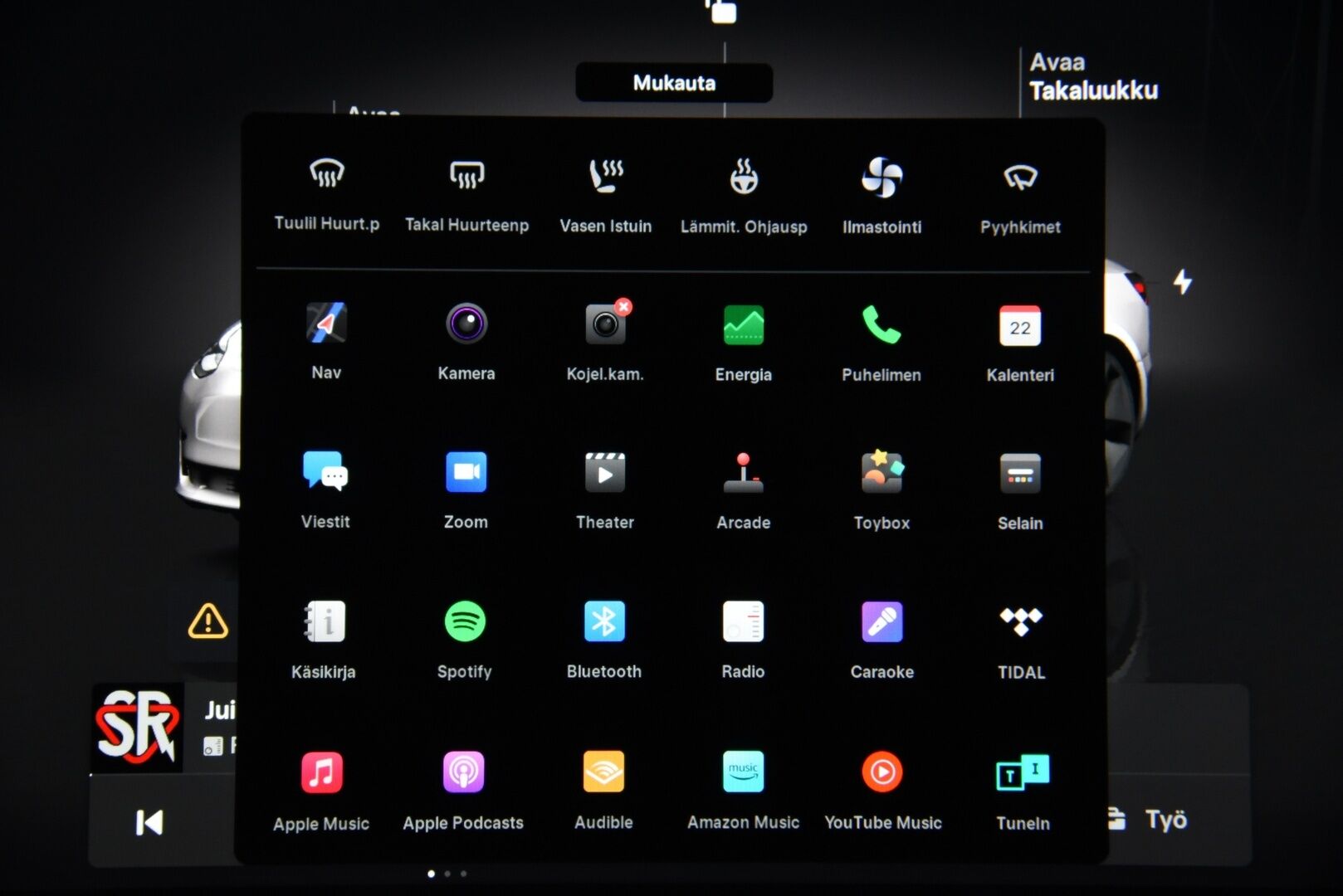Viewport: 1343px width, 896px height.
Task: Open the Theater app
Action: (605, 490)
